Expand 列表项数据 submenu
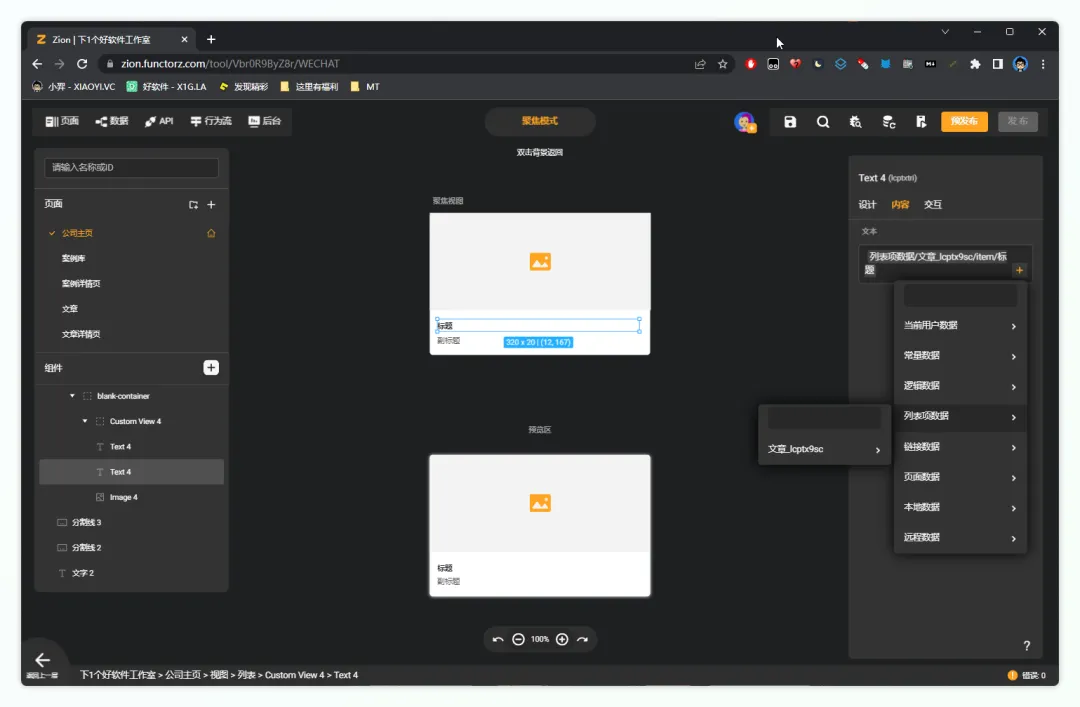Viewport: 1080px width, 707px height. click(960, 416)
